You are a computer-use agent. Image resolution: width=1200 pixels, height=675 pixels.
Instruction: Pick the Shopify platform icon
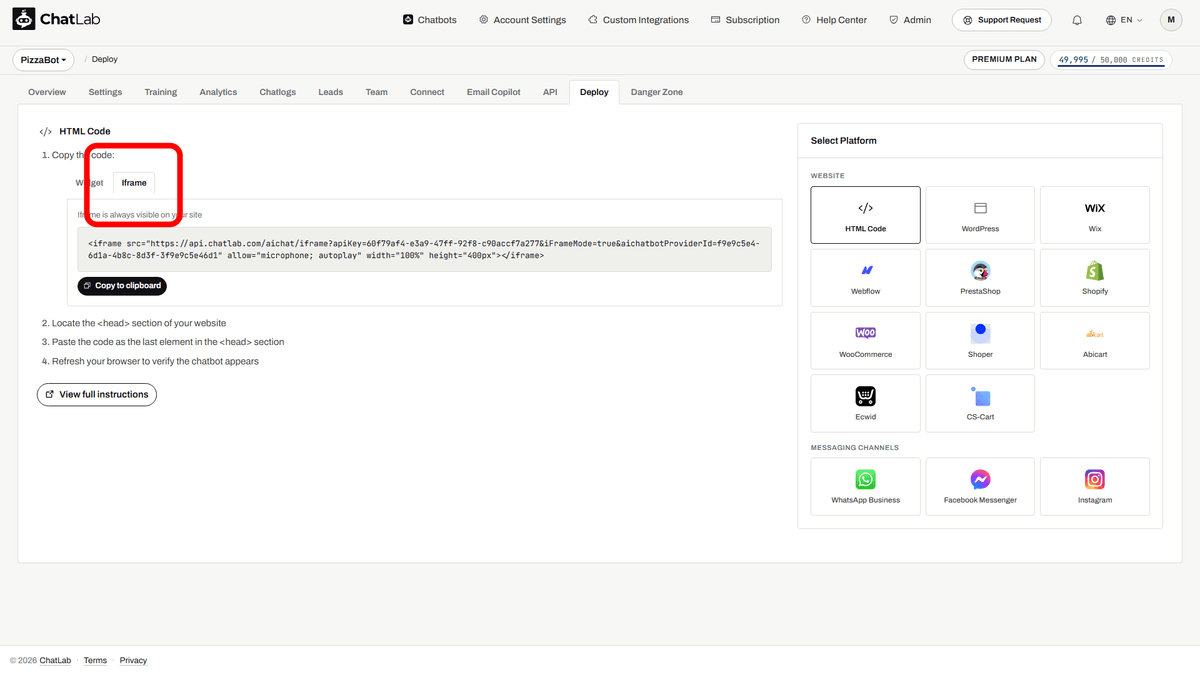pos(1095,271)
